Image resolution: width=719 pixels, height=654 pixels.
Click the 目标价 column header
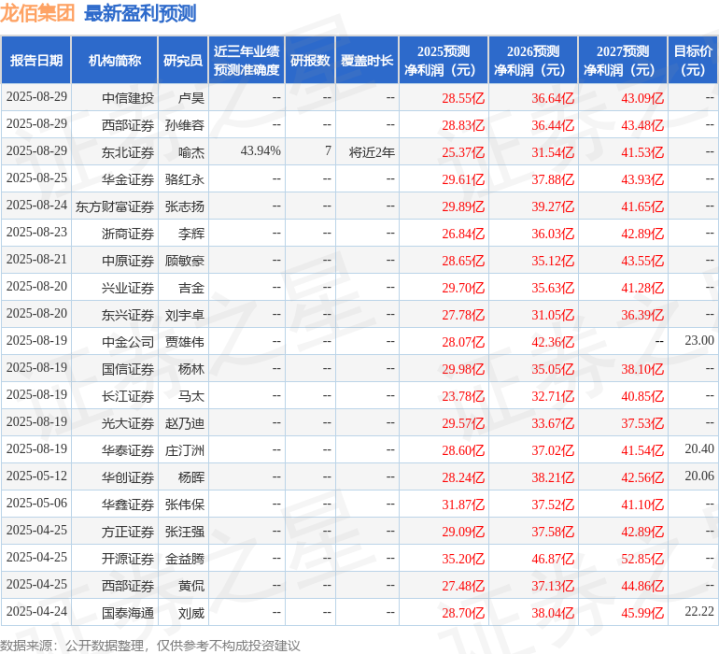coord(693,60)
